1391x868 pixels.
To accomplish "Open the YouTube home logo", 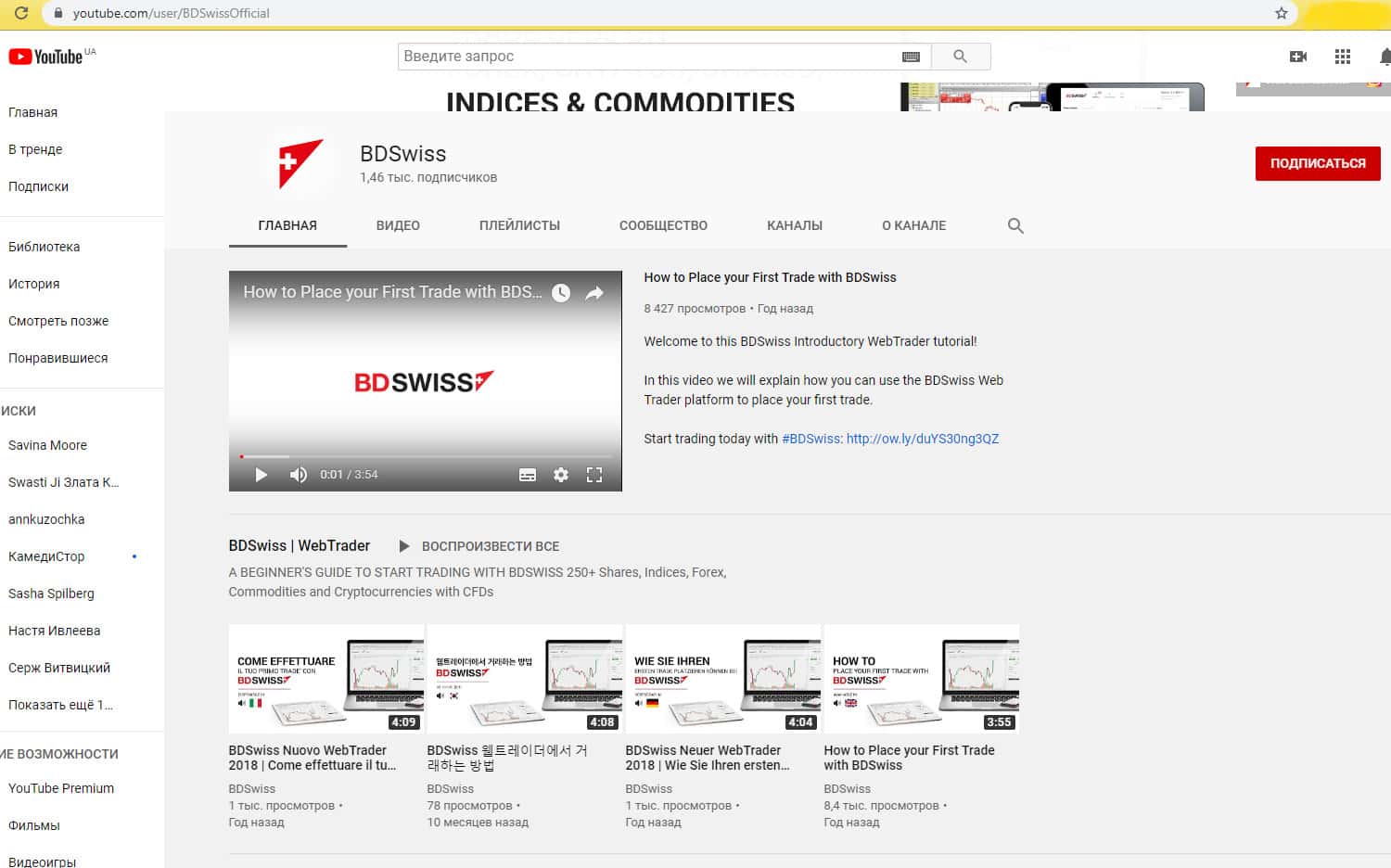I will (45, 57).
